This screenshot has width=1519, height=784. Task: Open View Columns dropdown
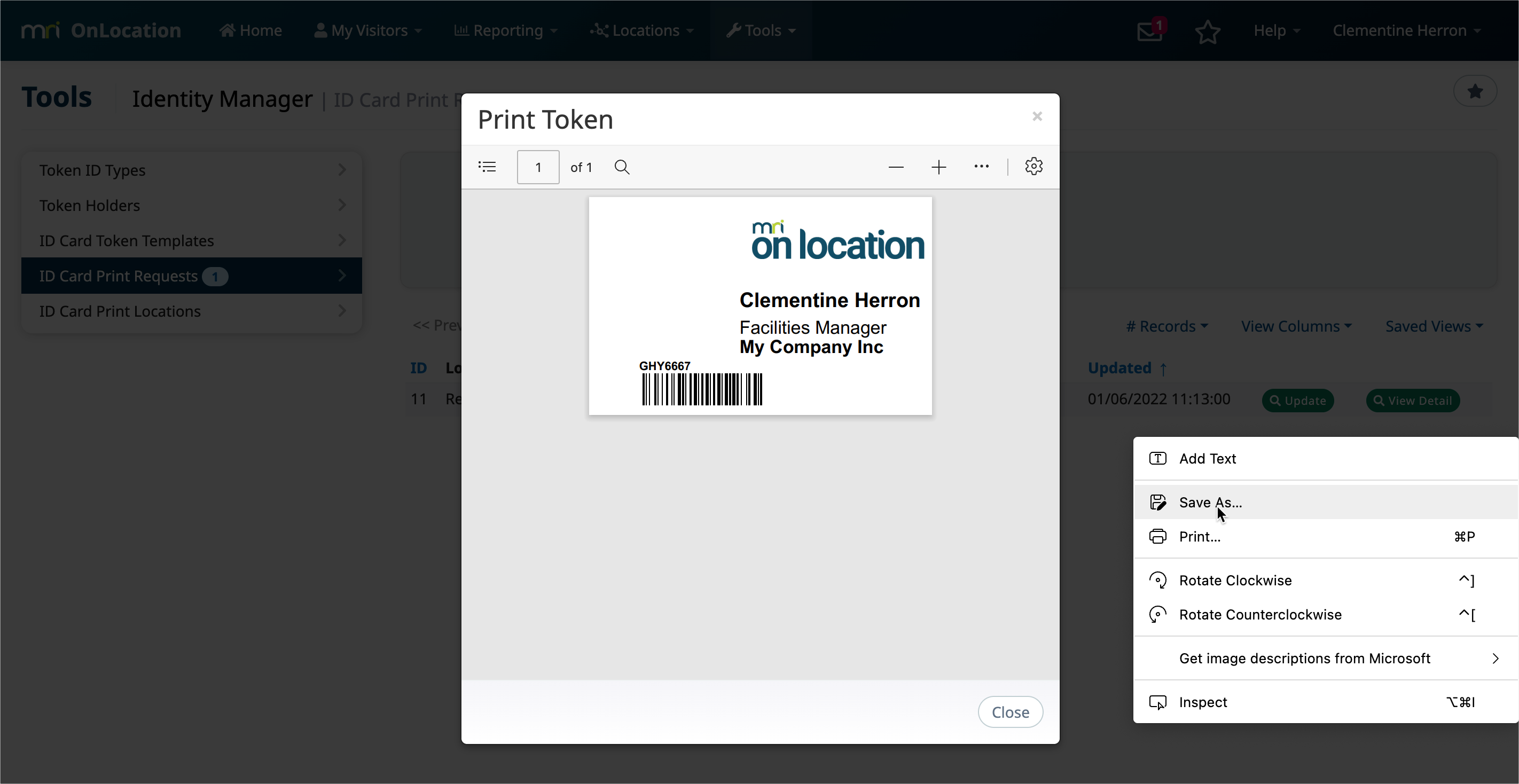pyautogui.click(x=1296, y=326)
